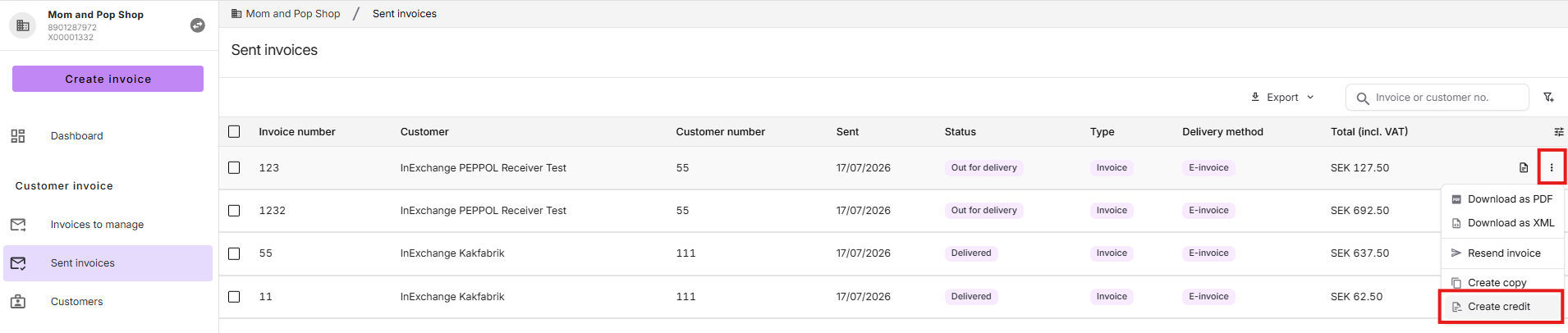1568x333 pixels.
Task: Click the switch company arrow icon
Action: pyautogui.click(x=198, y=25)
